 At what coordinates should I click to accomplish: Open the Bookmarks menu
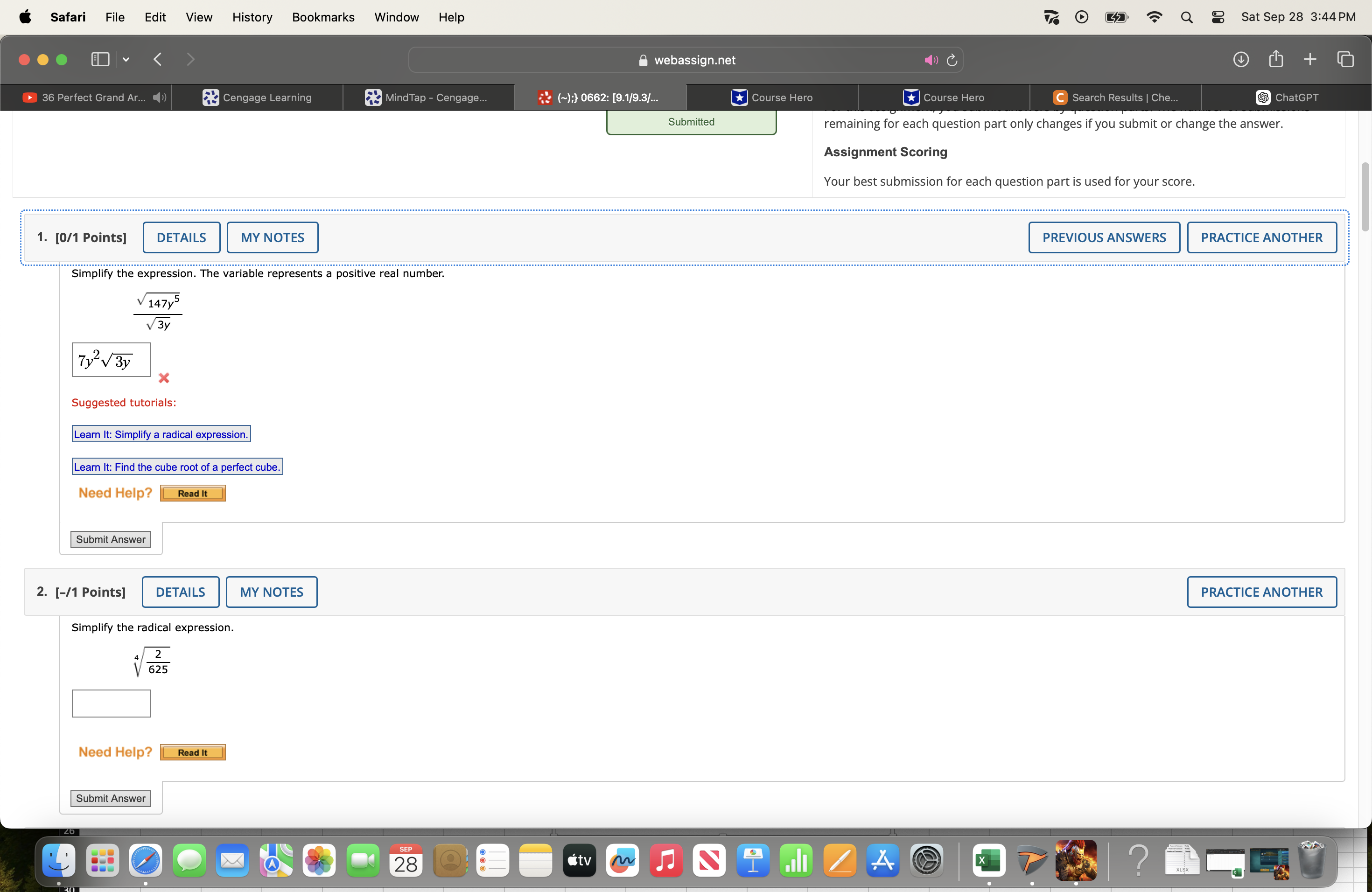tap(323, 17)
